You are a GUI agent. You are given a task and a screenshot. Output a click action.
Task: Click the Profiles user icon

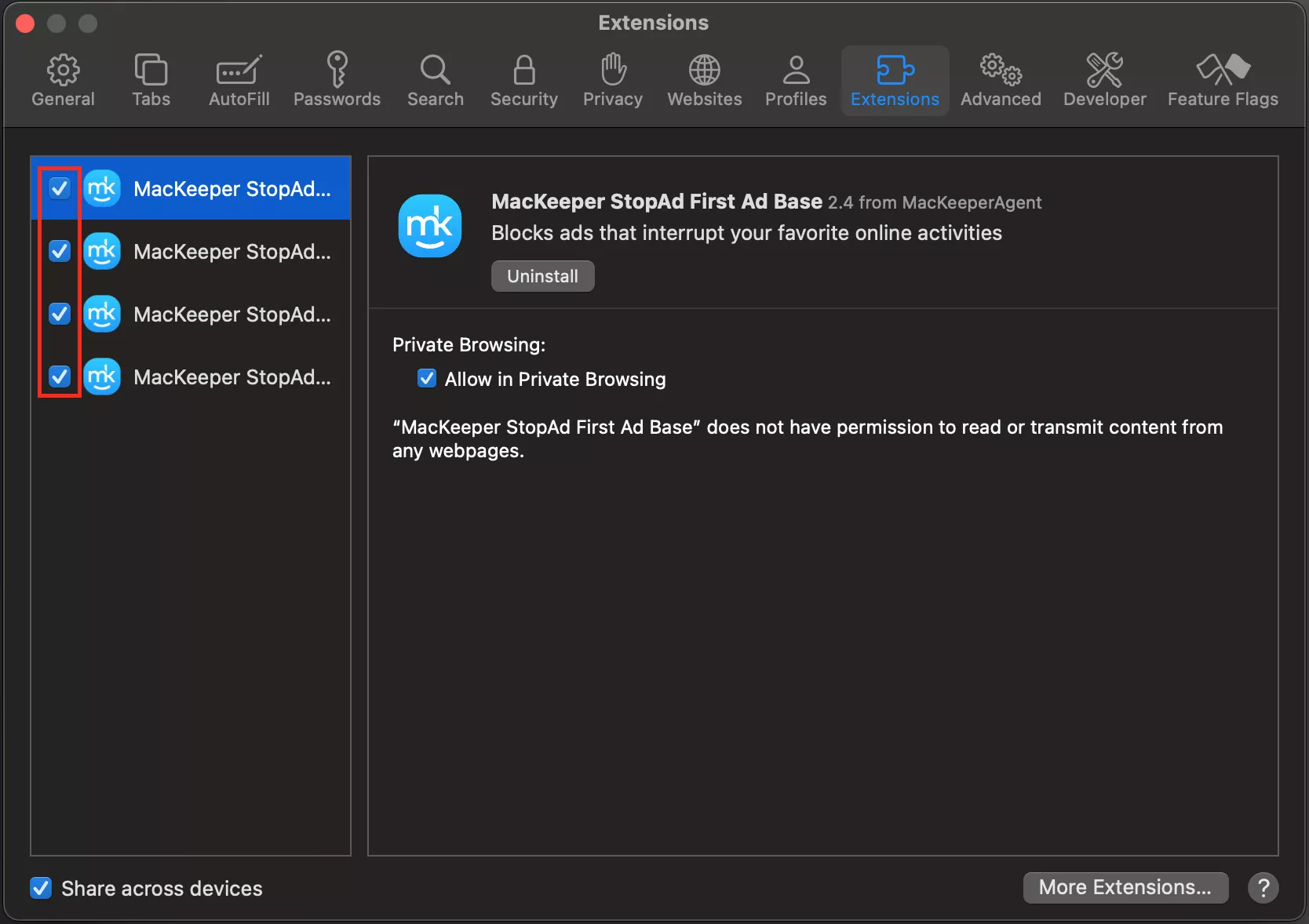[795, 79]
